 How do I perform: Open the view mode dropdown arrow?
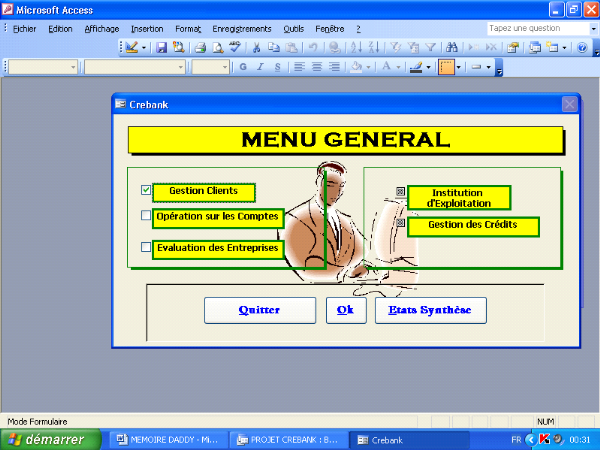pos(144,48)
